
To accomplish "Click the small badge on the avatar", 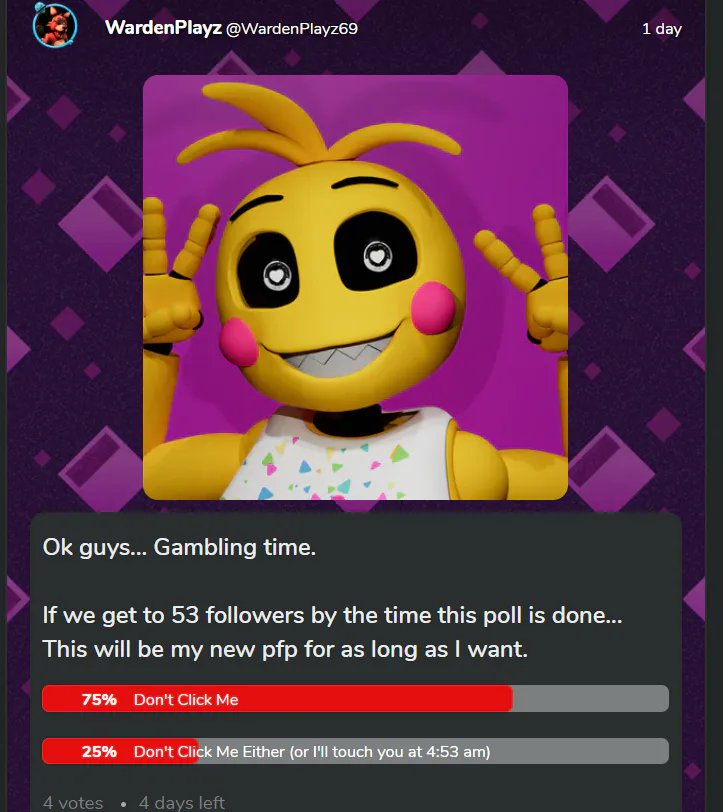I will tap(39, 7).
